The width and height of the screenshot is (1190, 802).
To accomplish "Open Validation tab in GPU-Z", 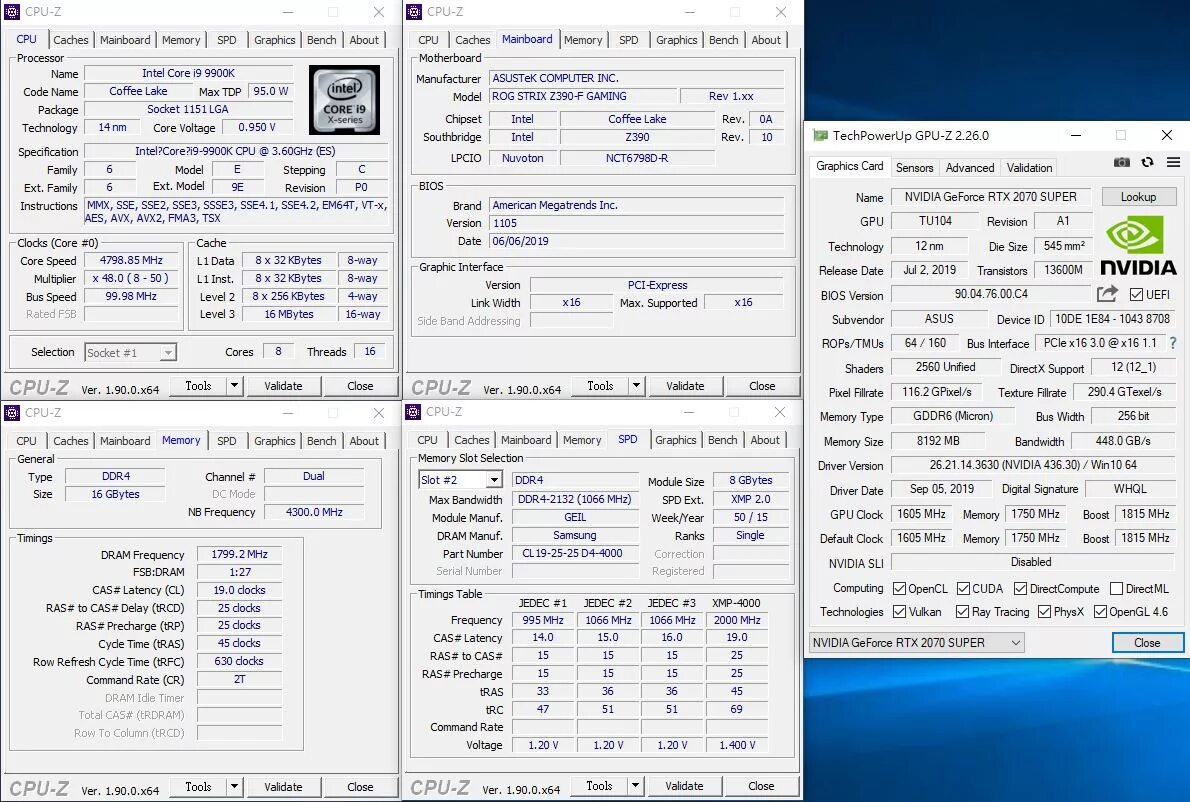I will (x=1029, y=168).
